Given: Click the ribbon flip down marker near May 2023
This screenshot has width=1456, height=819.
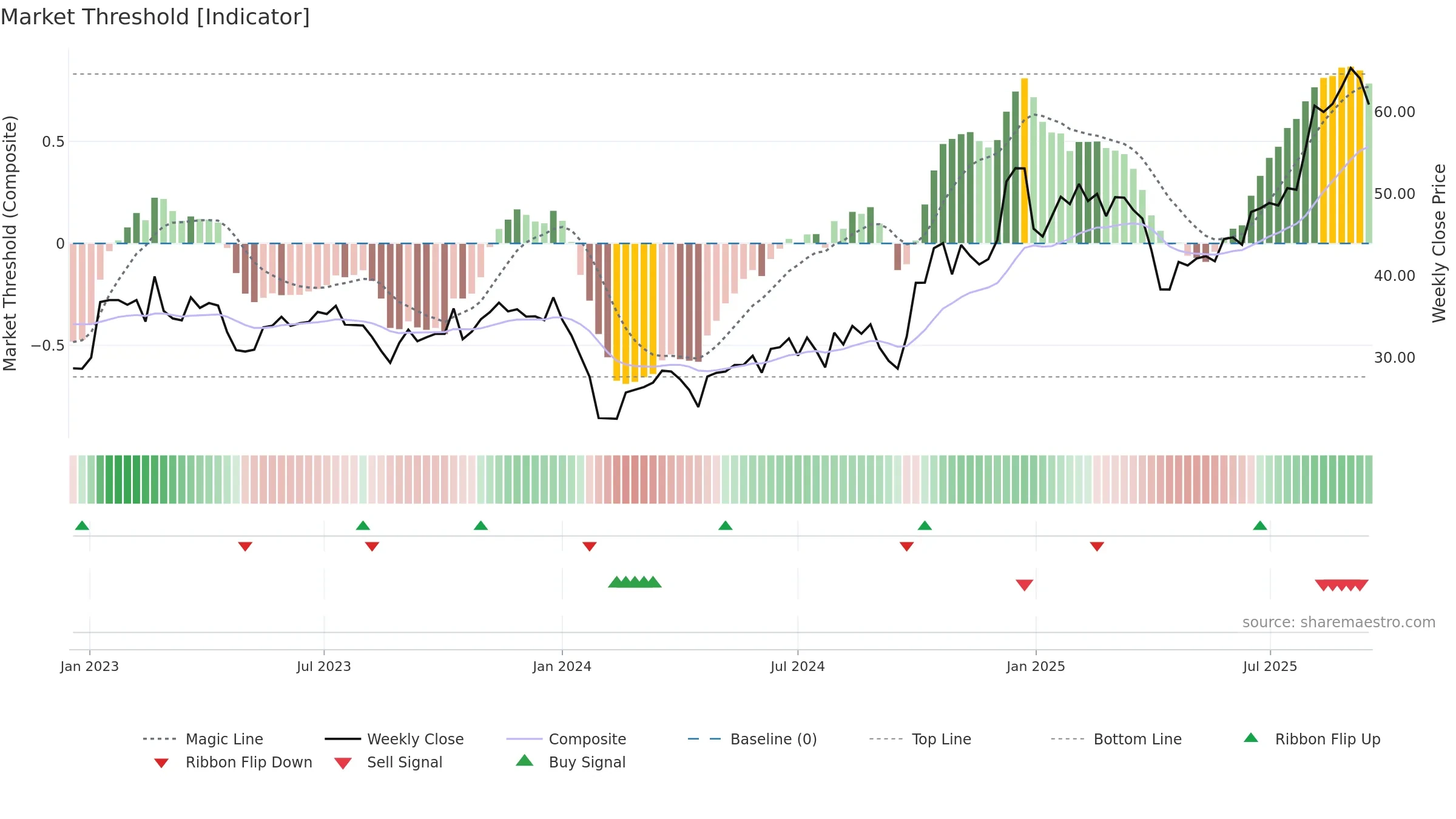Looking at the screenshot, I should [x=245, y=547].
